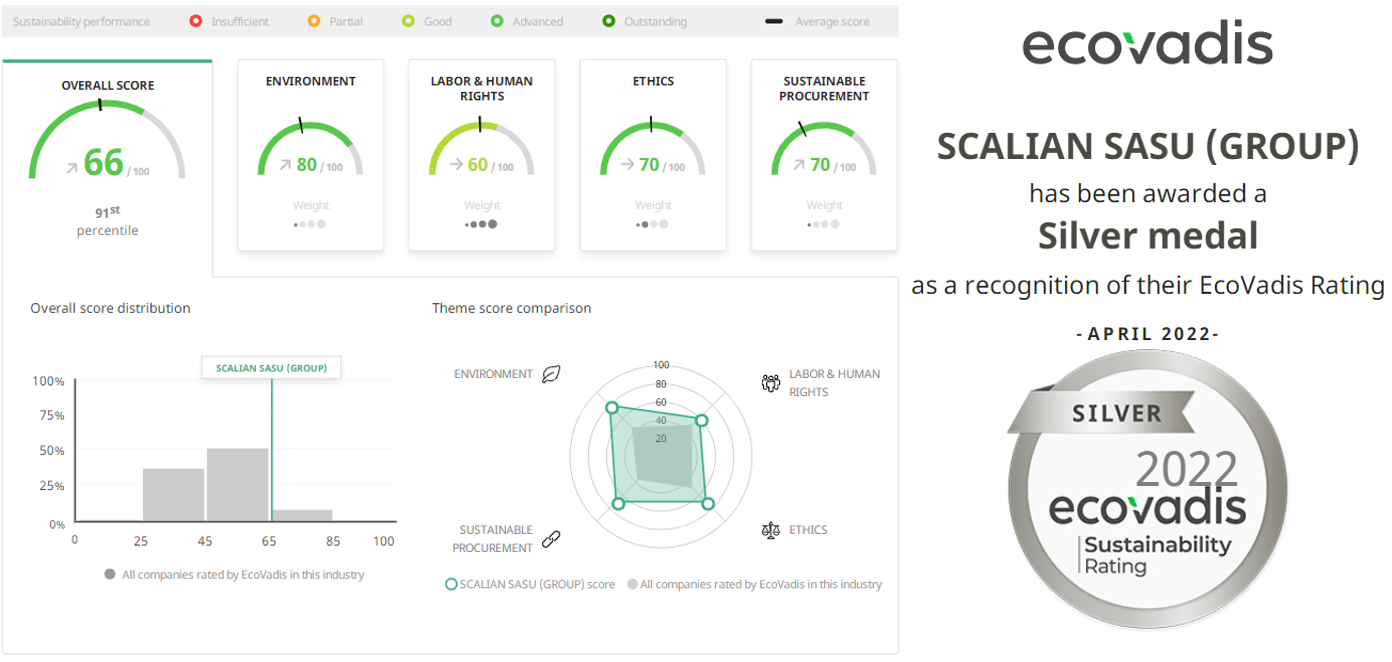Click the overall score 66 gauge value
The height and width of the screenshot is (662, 1392).
pyautogui.click(x=103, y=162)
